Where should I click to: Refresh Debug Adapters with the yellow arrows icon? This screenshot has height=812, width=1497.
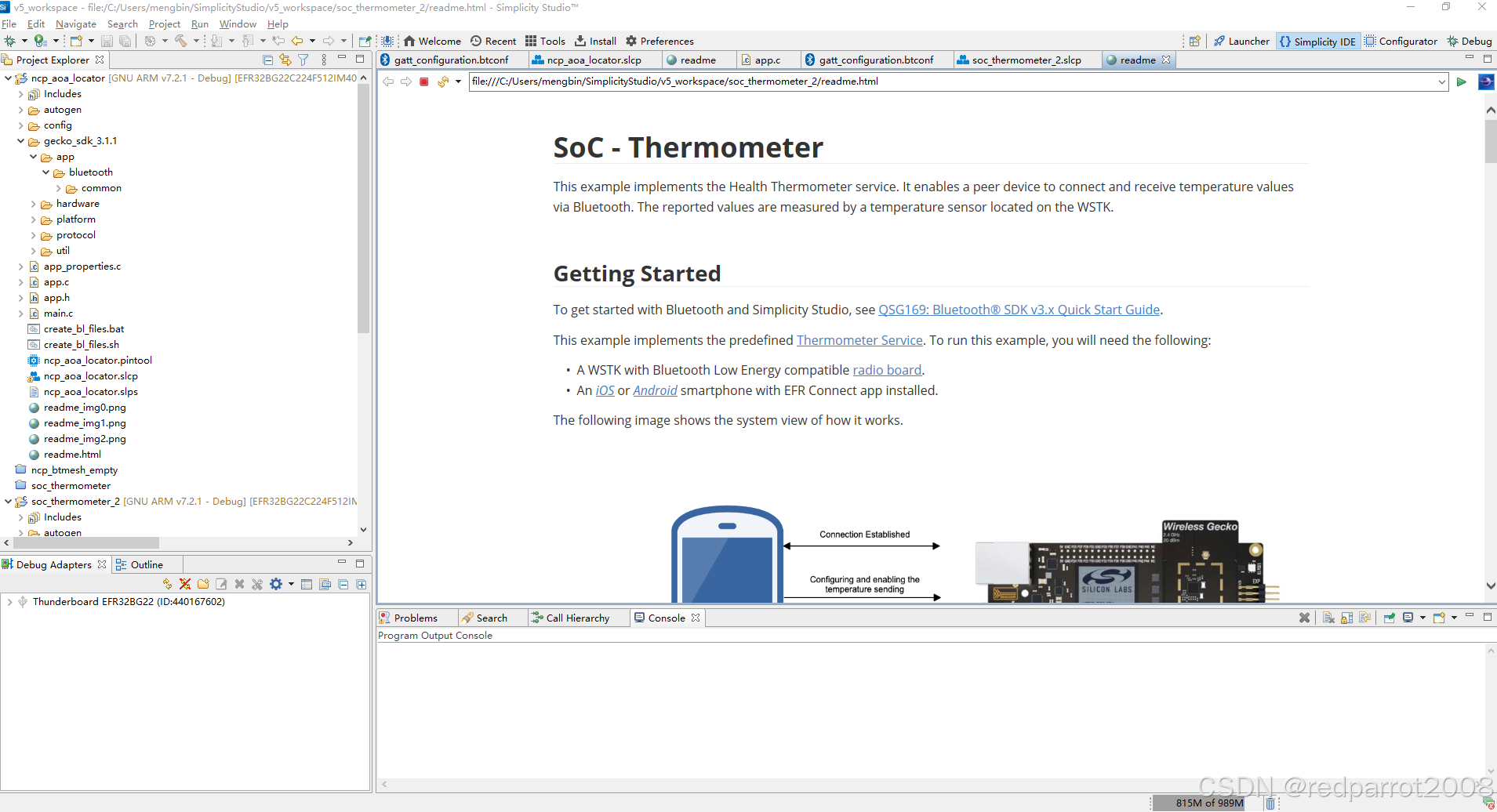pos(167,584)
